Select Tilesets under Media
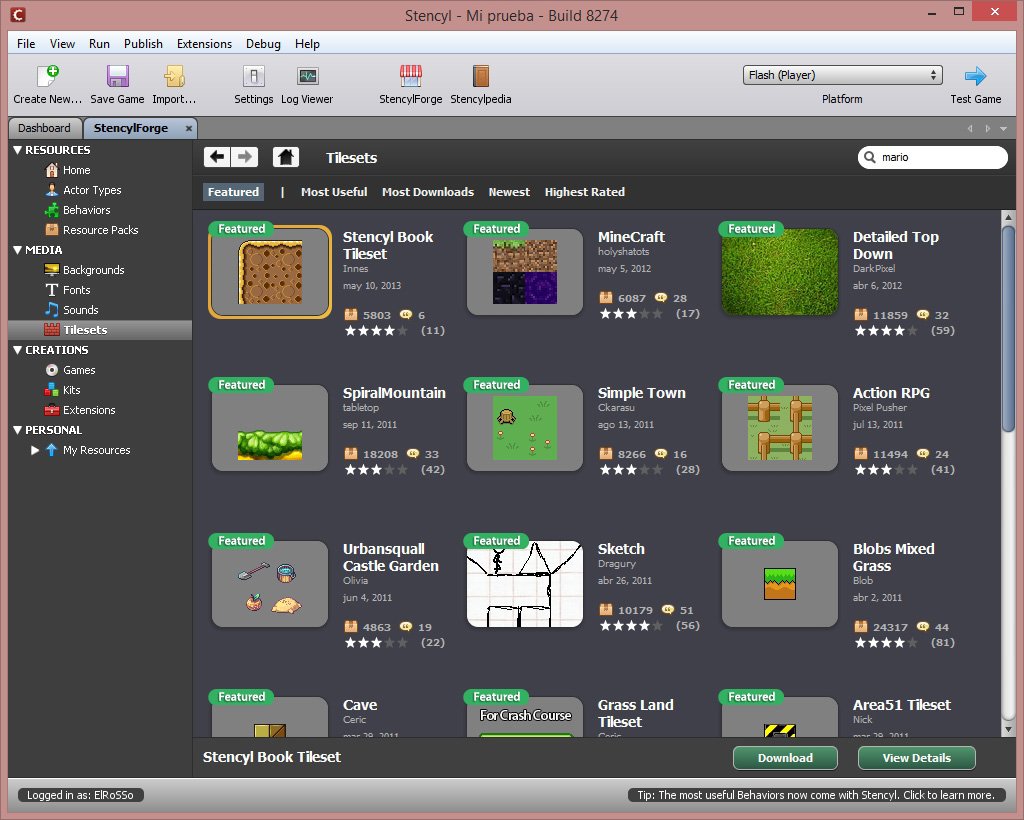The image size is (1024, 820). [100, 330]
